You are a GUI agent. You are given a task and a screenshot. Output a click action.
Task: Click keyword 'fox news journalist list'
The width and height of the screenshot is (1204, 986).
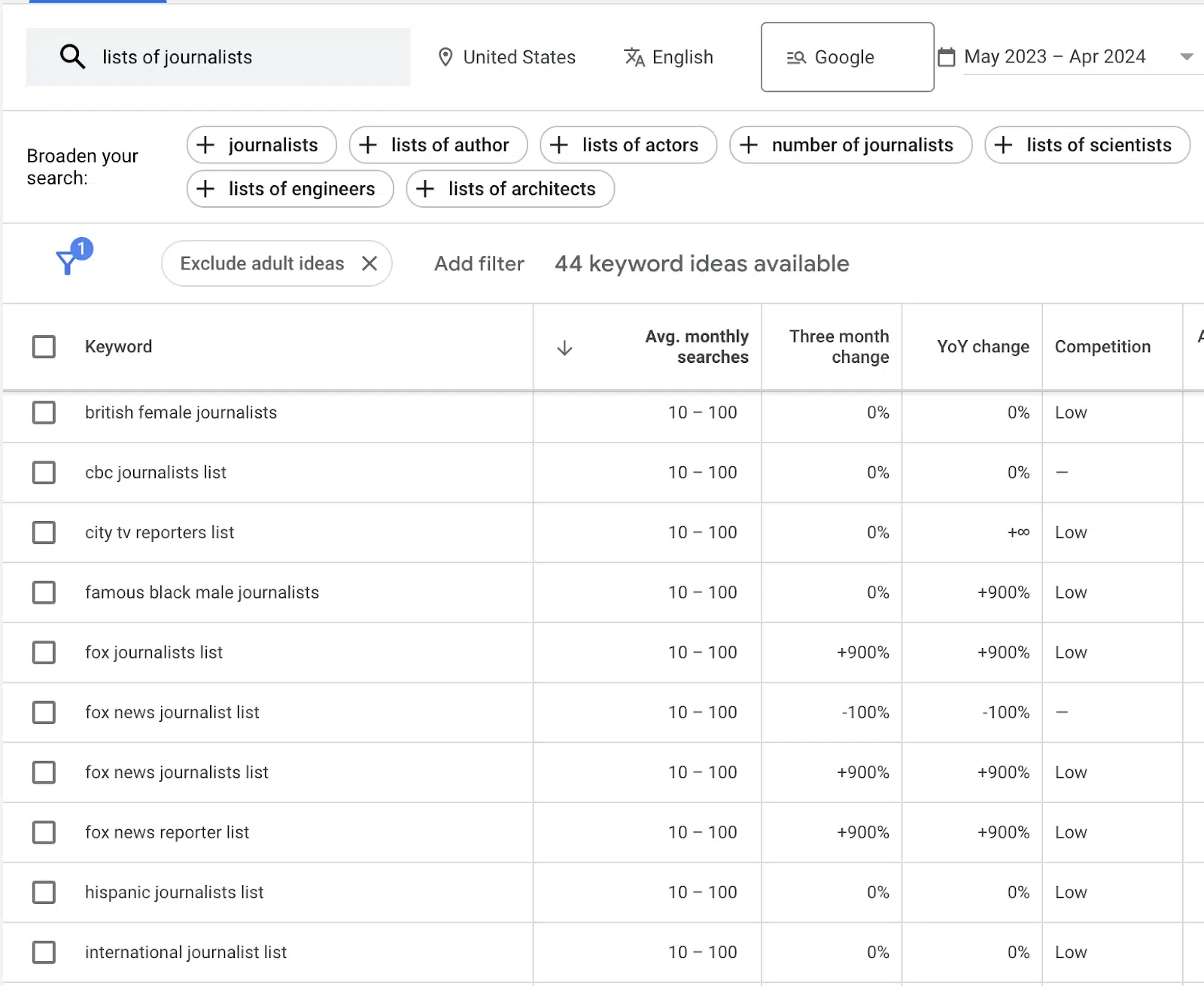pos(172,713)
